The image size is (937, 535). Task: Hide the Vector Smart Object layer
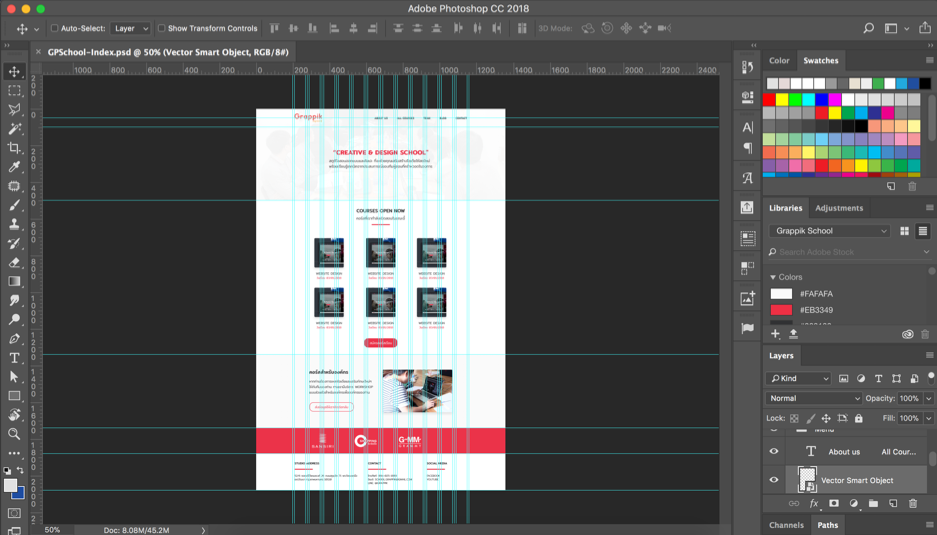(774, 480)
